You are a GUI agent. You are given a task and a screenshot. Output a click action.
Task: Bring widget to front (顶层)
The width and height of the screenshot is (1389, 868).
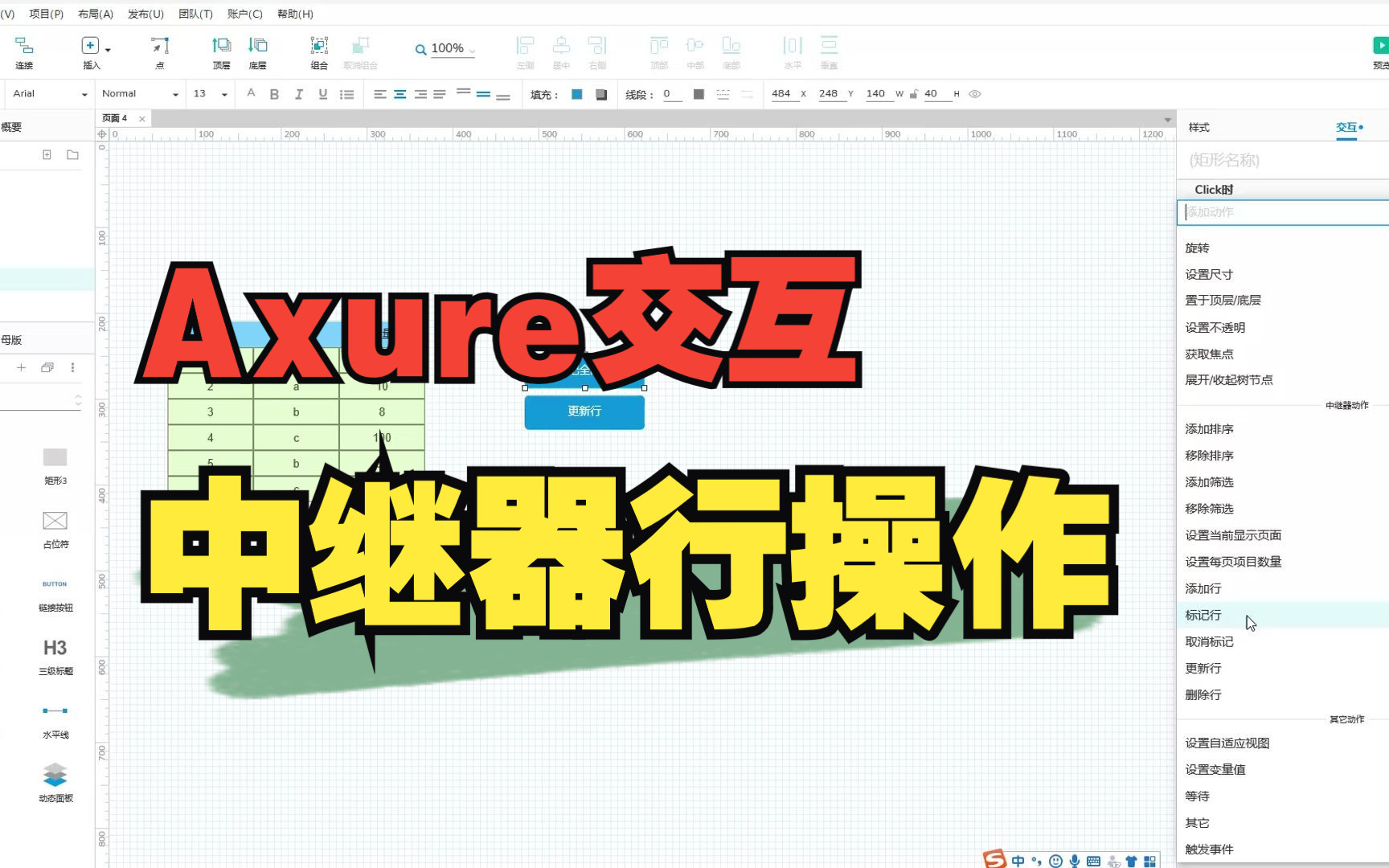(x=221, y=52)
